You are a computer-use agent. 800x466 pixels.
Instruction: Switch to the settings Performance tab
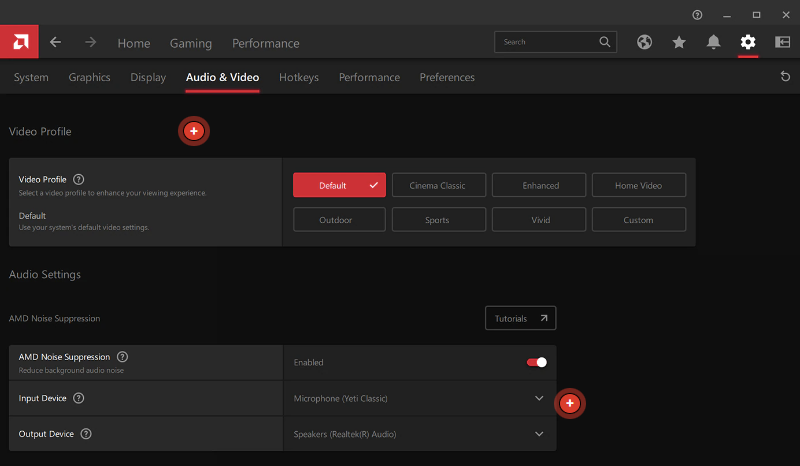(369, 77)
